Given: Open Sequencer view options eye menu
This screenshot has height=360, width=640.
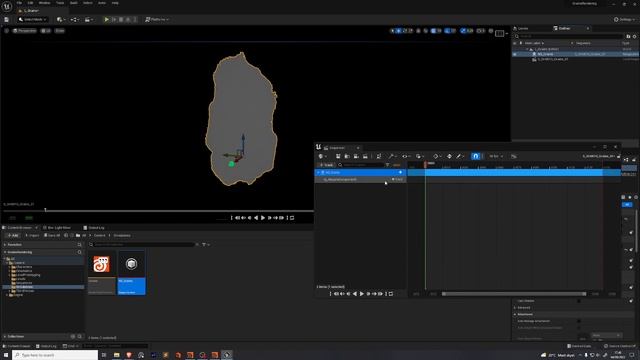Looking at the screenshot, I should 406,156.
